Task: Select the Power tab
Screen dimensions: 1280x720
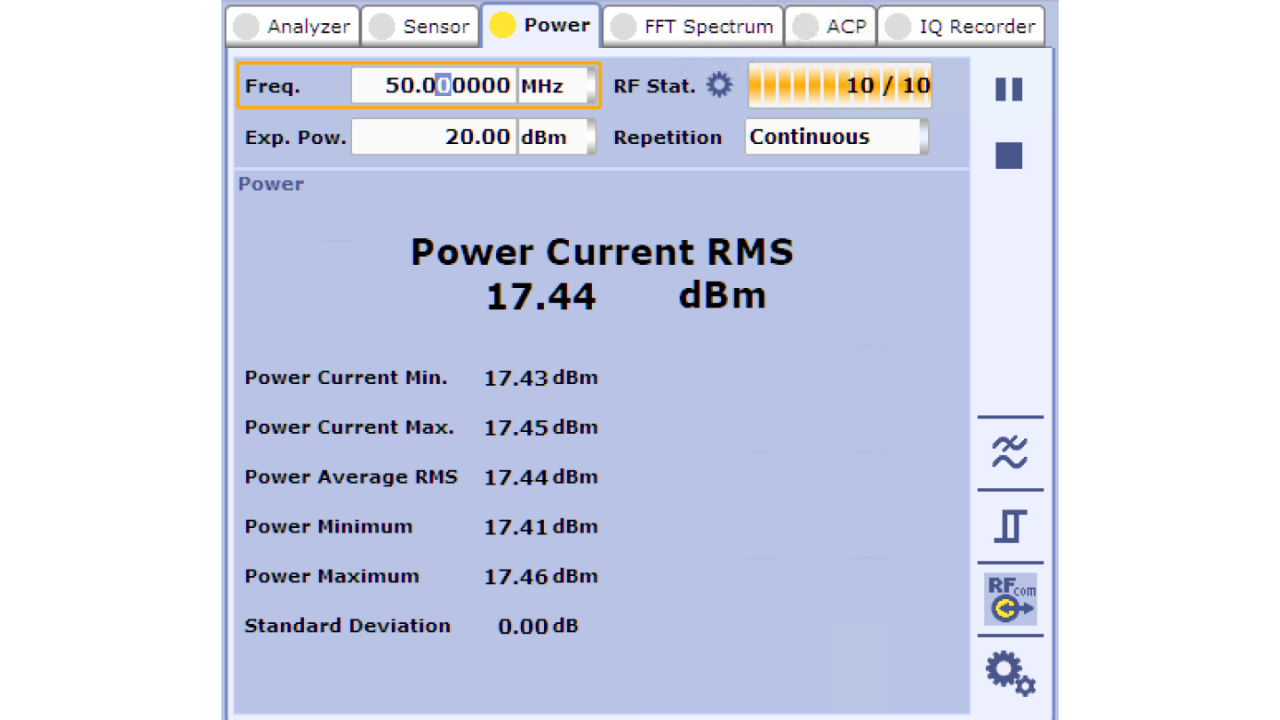Action: [x=541, y=25]
